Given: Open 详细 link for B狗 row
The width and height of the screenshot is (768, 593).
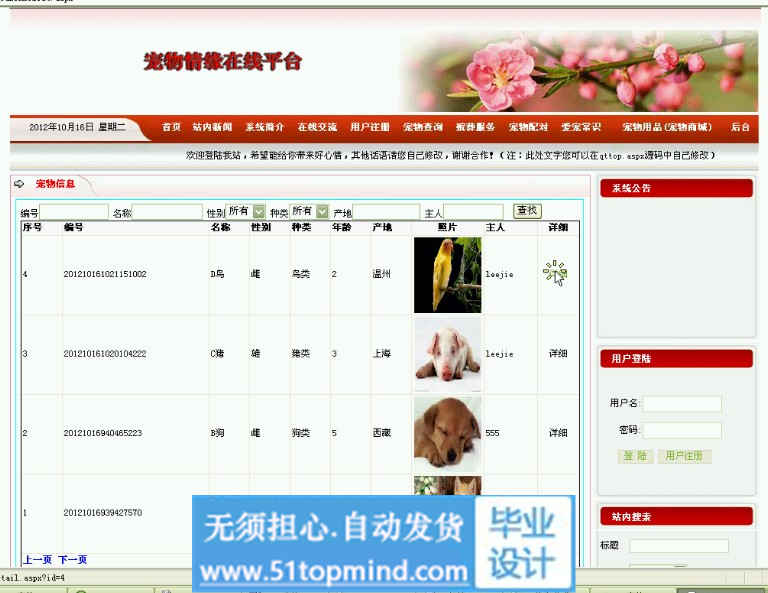Looking at the screenshot, I should [x=558, y=432].
